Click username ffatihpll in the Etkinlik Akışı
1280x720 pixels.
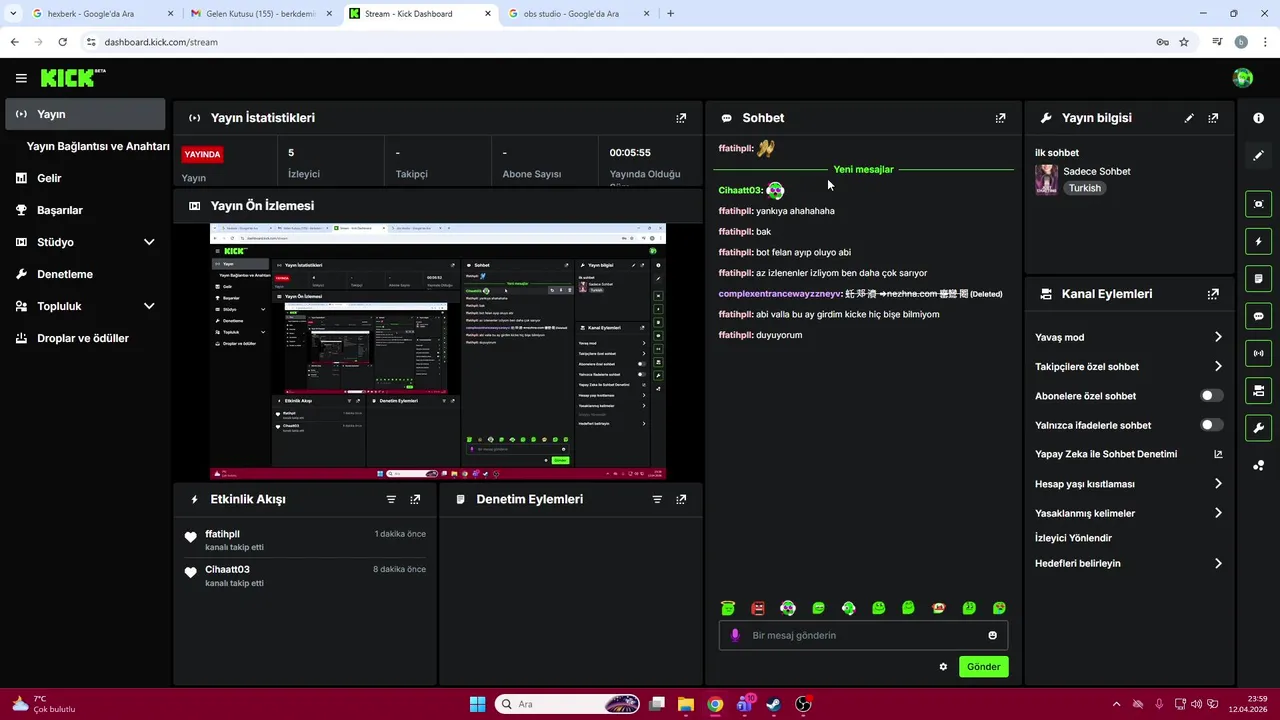point(222,534)
